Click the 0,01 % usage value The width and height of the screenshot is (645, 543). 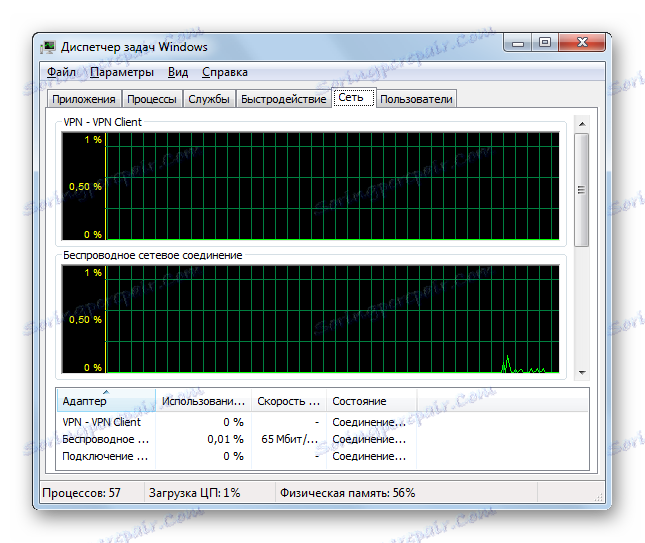click(x=225, y=439)
